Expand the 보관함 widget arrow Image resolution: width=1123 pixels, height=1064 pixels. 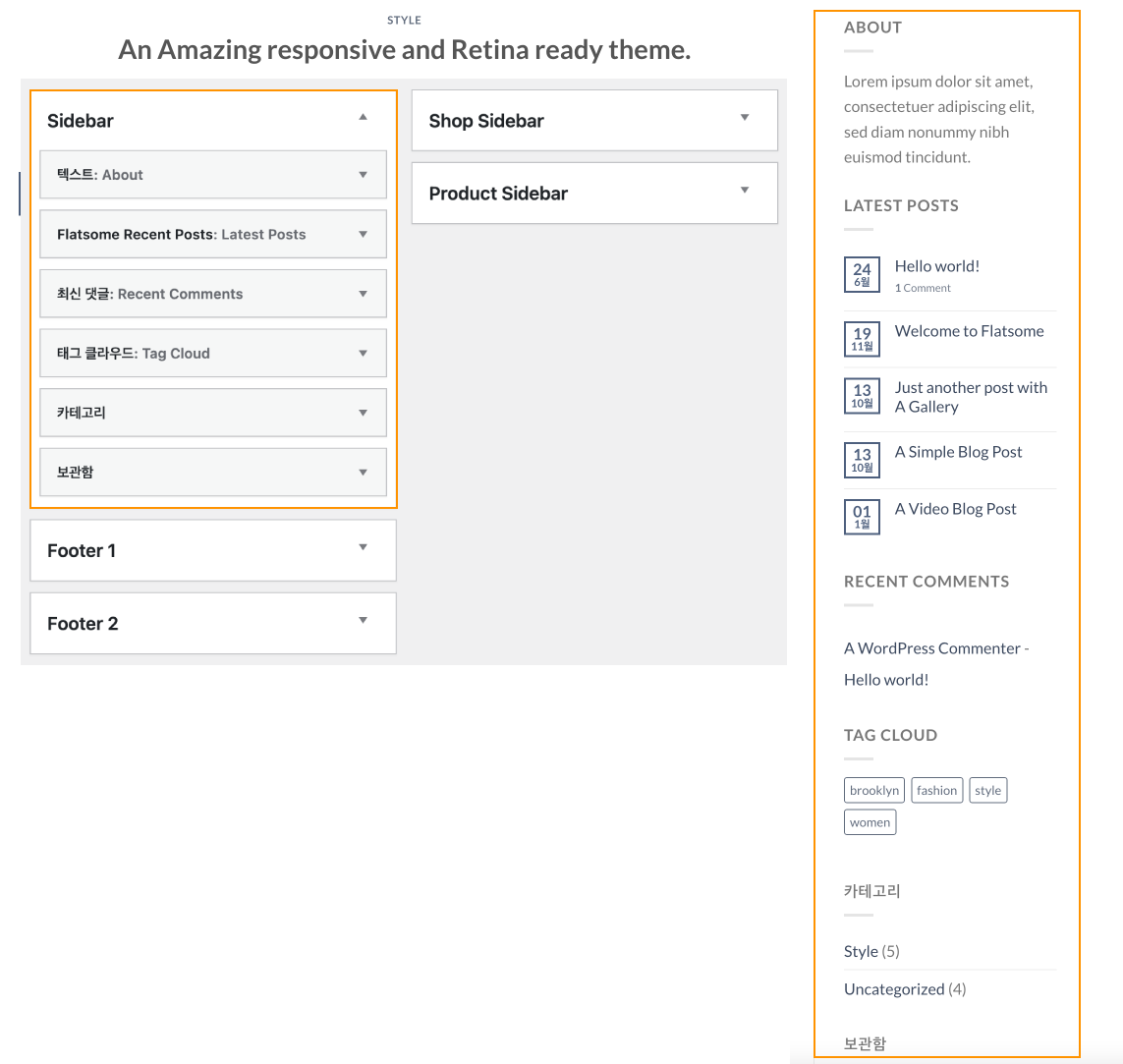pos(364,472)
